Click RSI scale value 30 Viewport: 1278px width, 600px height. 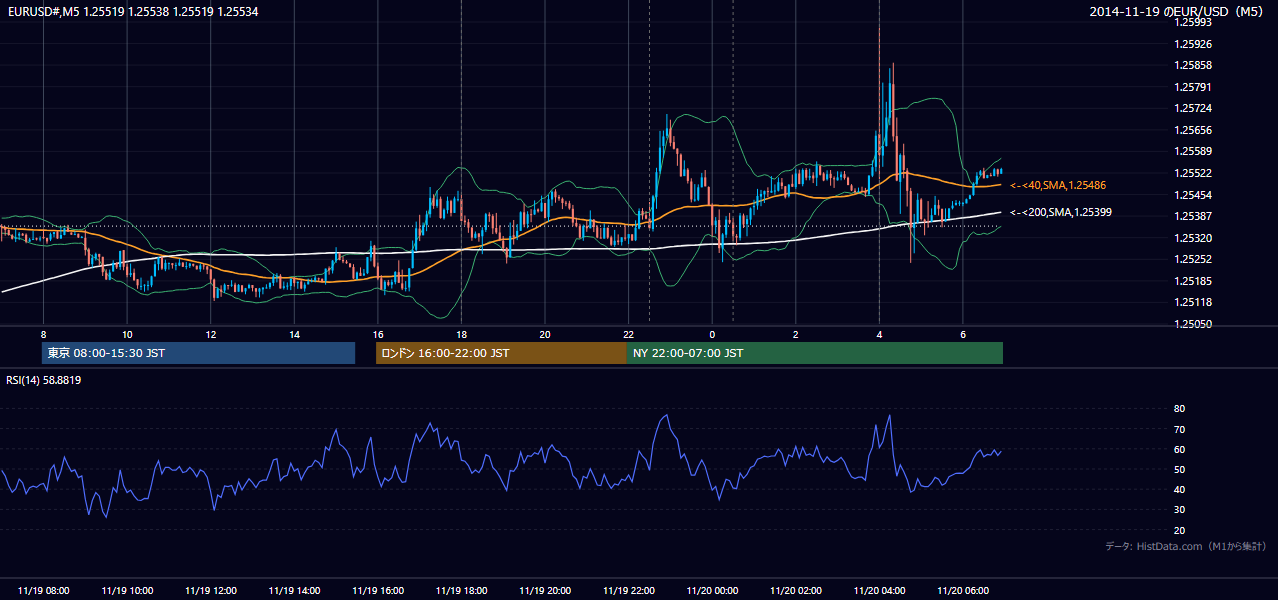1179,510
